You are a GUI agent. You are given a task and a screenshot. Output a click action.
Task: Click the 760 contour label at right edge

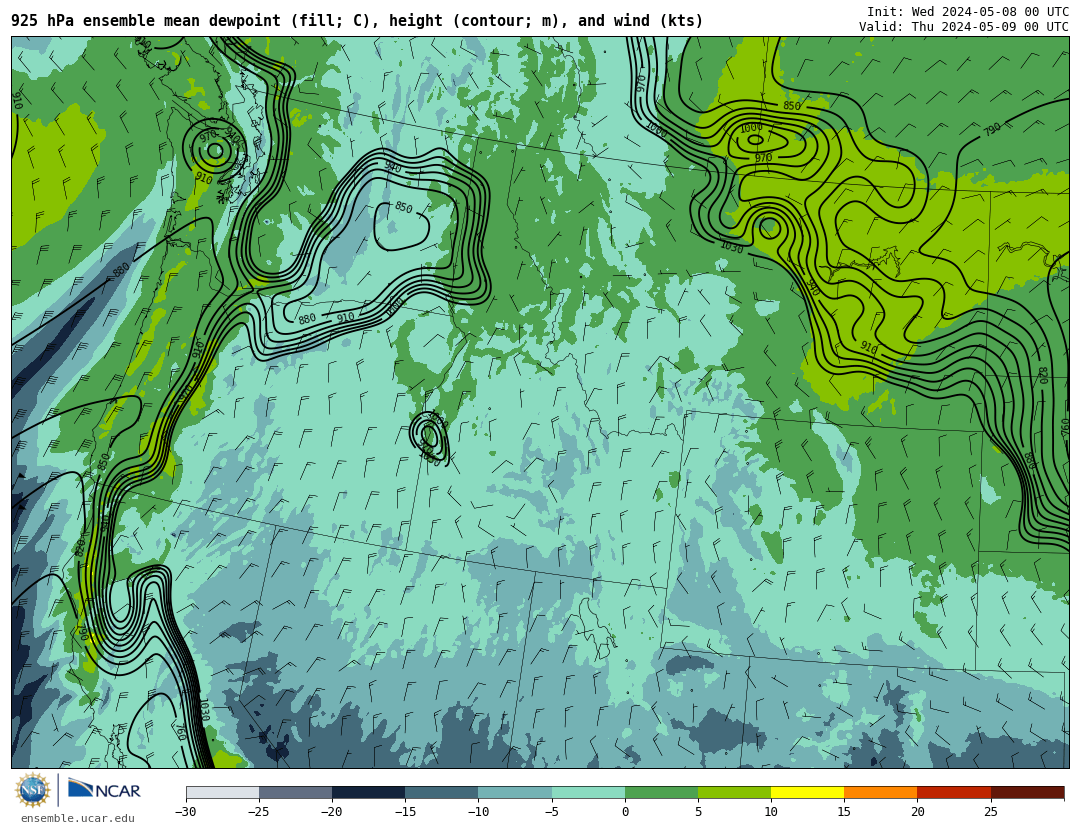click(1065, 427)
